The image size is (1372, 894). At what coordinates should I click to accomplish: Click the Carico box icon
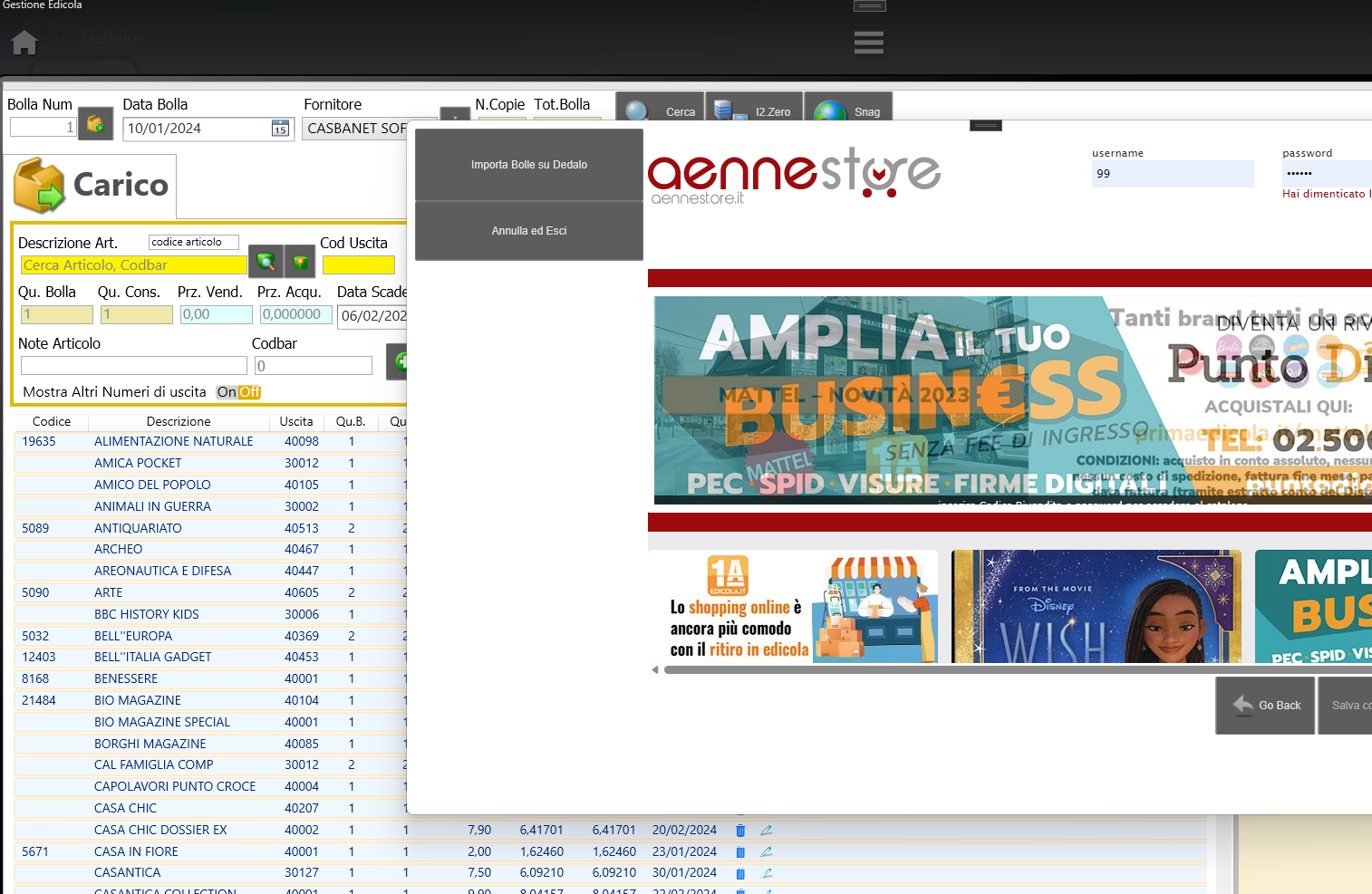40,185
